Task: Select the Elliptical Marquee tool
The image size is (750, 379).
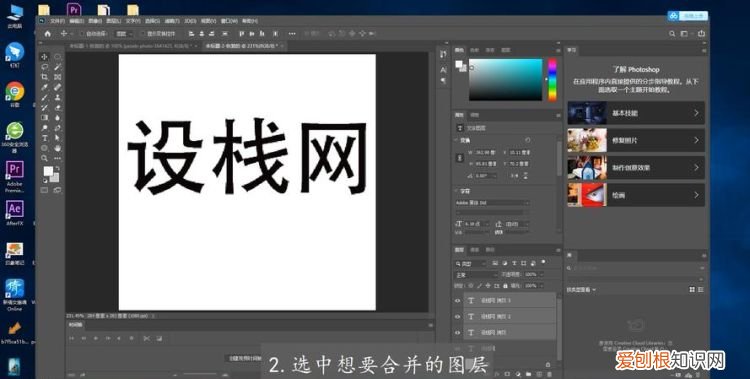Action: (57, 56)
